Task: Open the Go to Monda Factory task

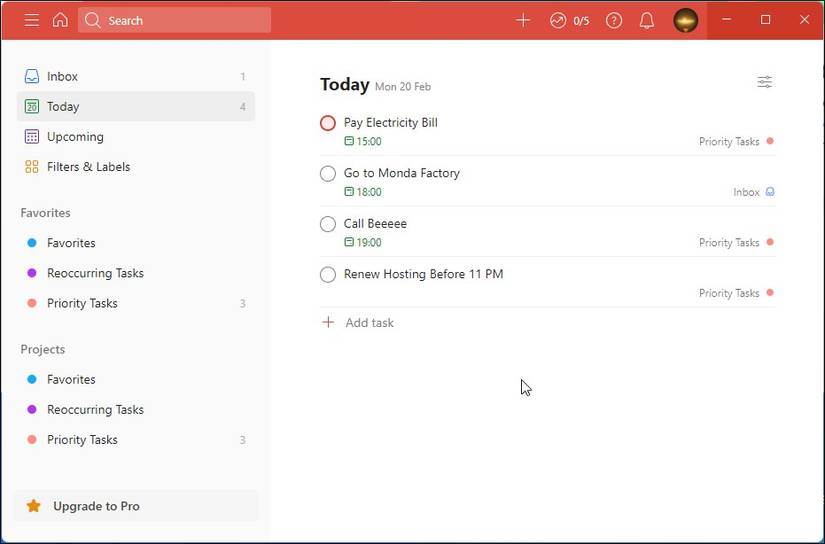Action: click(401, 173)
